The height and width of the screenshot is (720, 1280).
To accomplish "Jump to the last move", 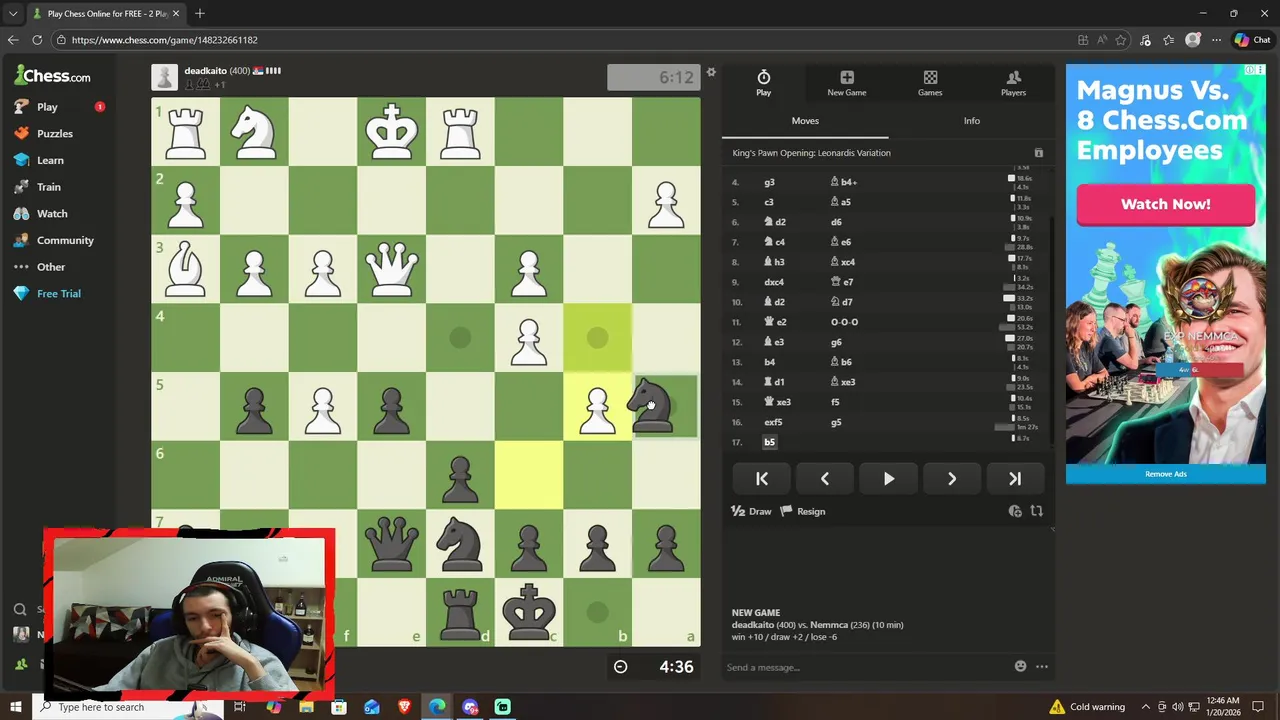I will 1015,479.
